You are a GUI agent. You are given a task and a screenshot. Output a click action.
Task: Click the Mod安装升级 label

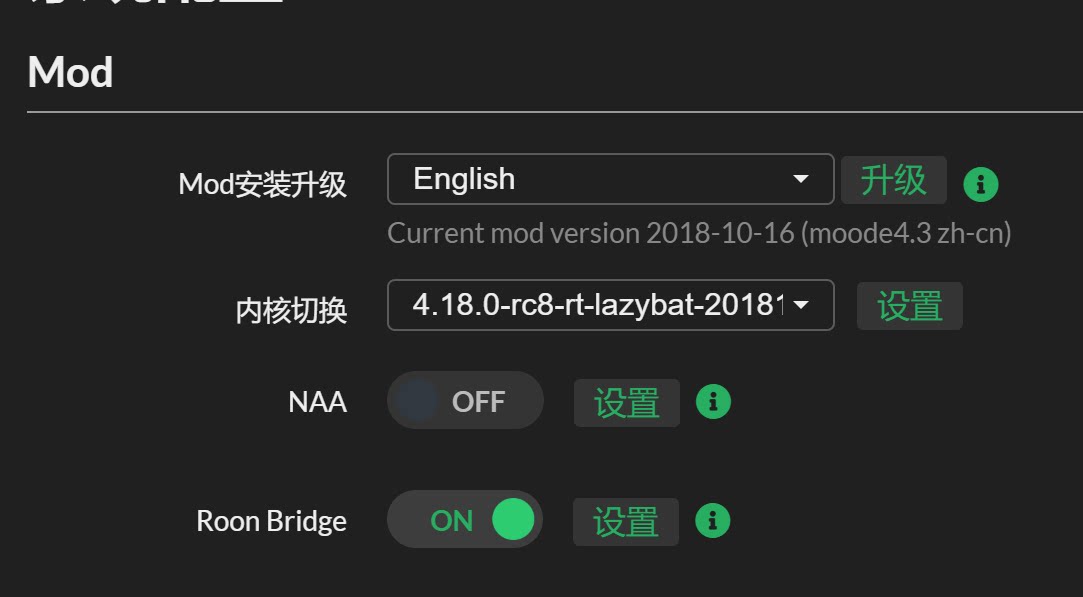pos(262,185)
